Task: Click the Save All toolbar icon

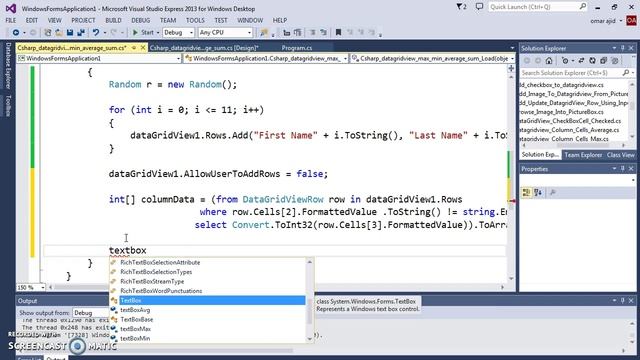Action: pos(81,32)
